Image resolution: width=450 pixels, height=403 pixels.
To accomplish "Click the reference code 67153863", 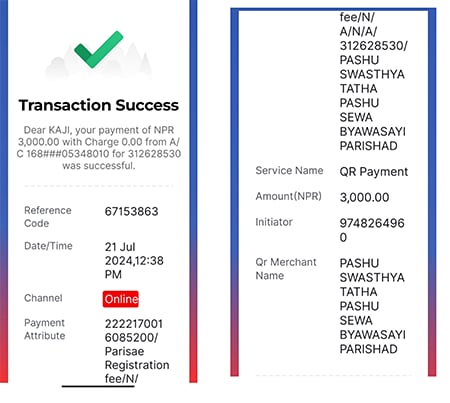I will pos(131,211).
